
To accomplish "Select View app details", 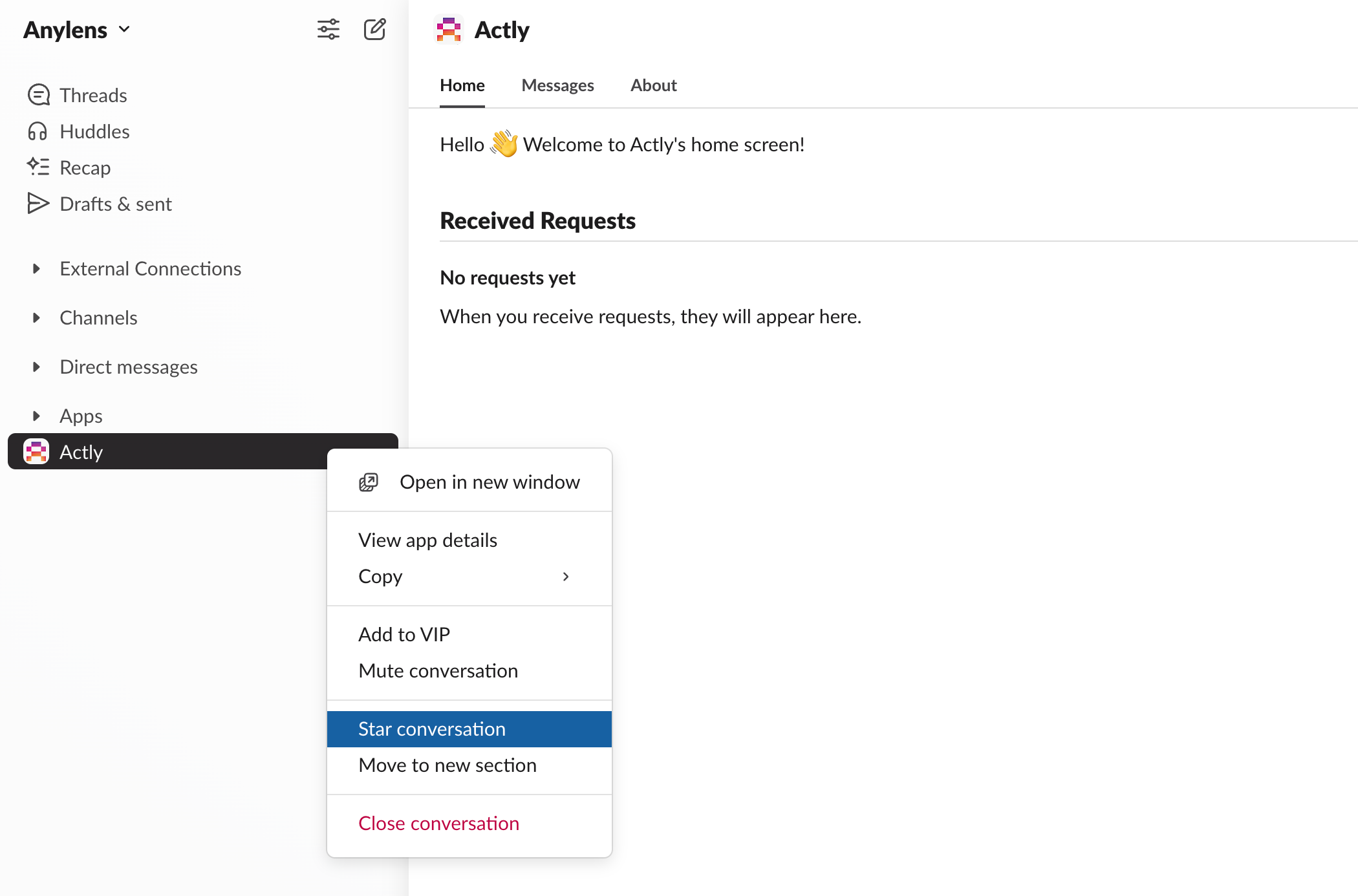I will (469, 540).
